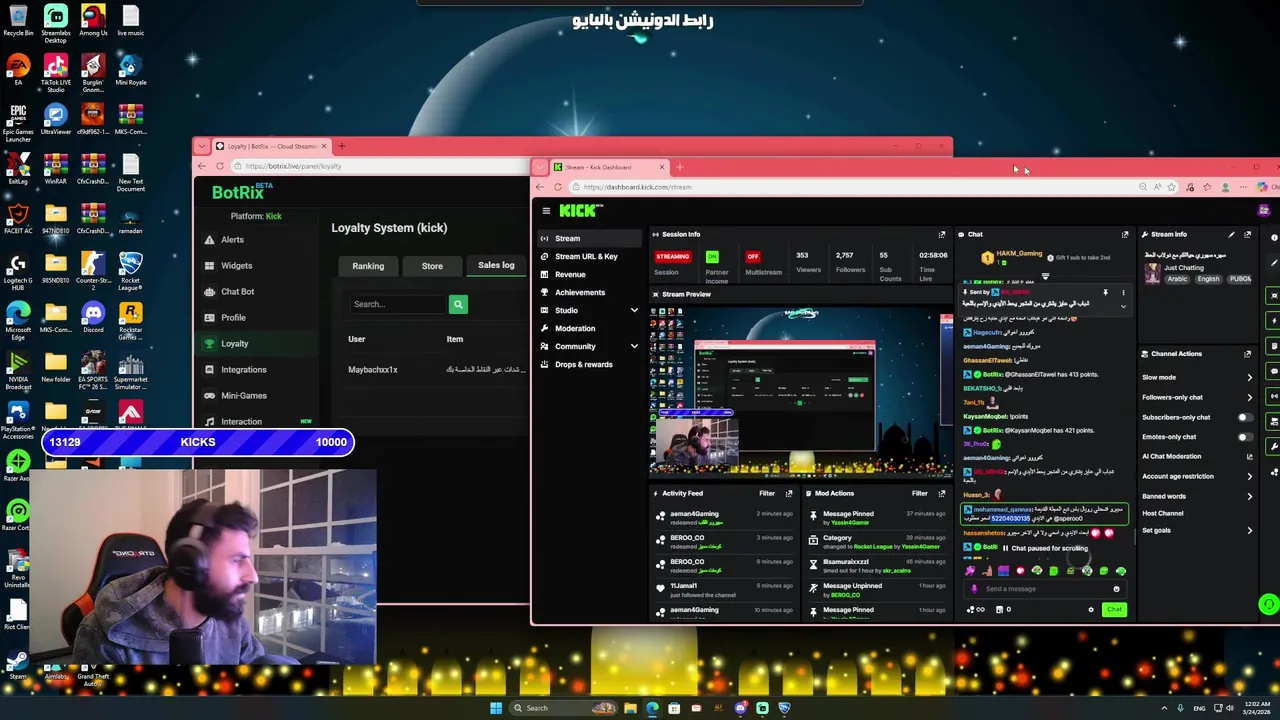Open AI Chat Moderation link
Image resolution: width=1280 pixels, height=720 pixels.
(x=1198, y=457)
